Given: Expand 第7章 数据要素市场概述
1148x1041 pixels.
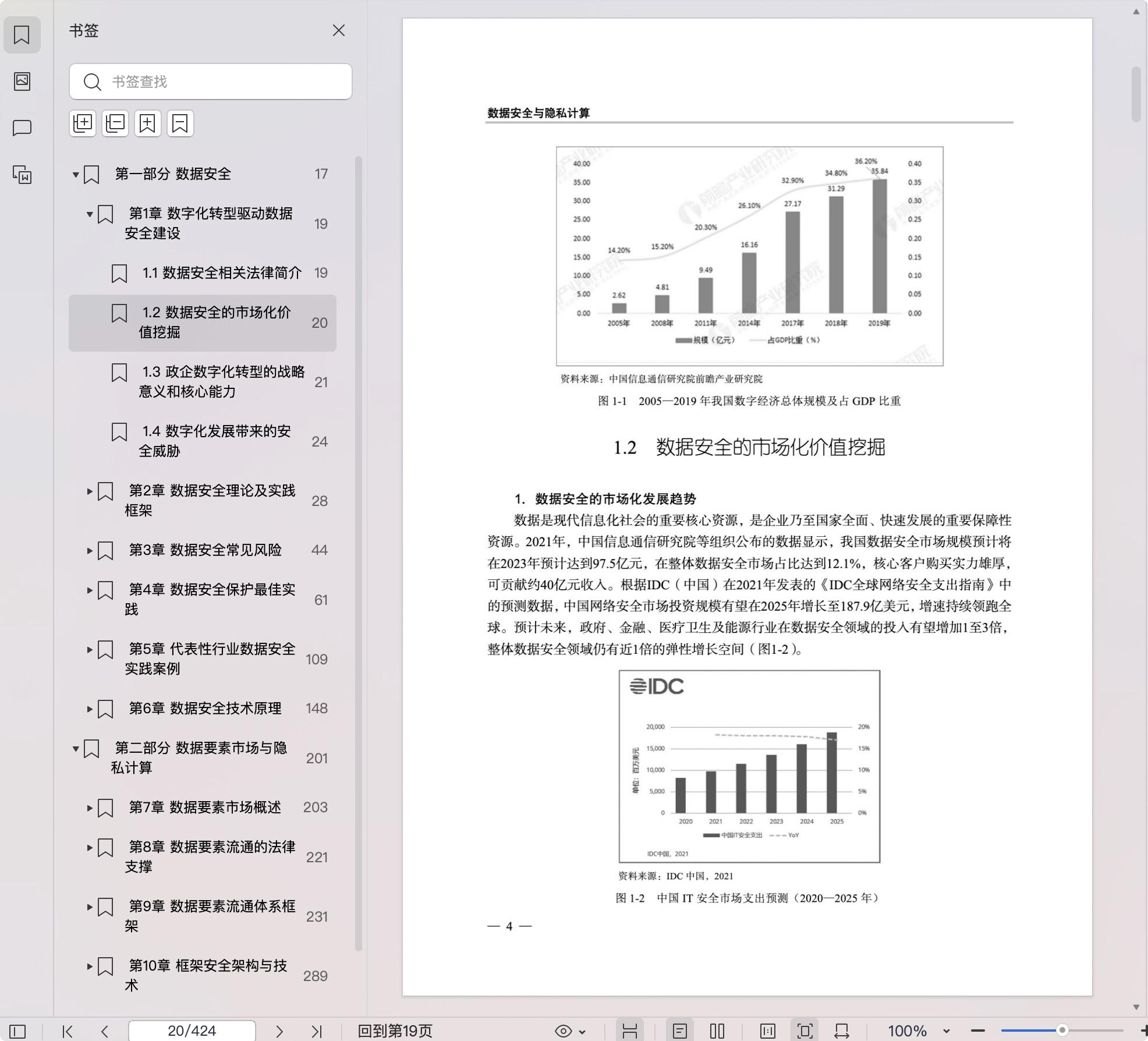Looking at the screenshot, I should point(90,808).
